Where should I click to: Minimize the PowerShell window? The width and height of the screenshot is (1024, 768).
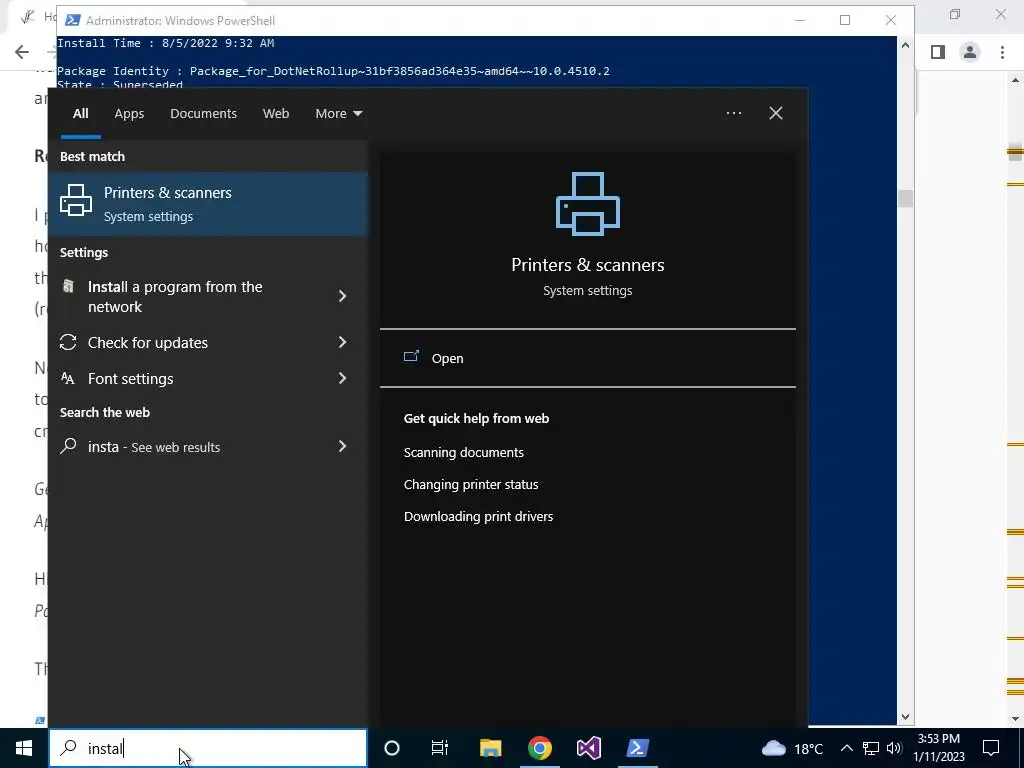tap(800, 20)
